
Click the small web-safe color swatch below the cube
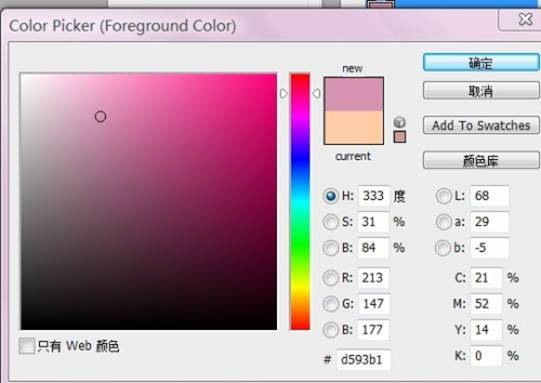tap(400, 137)
